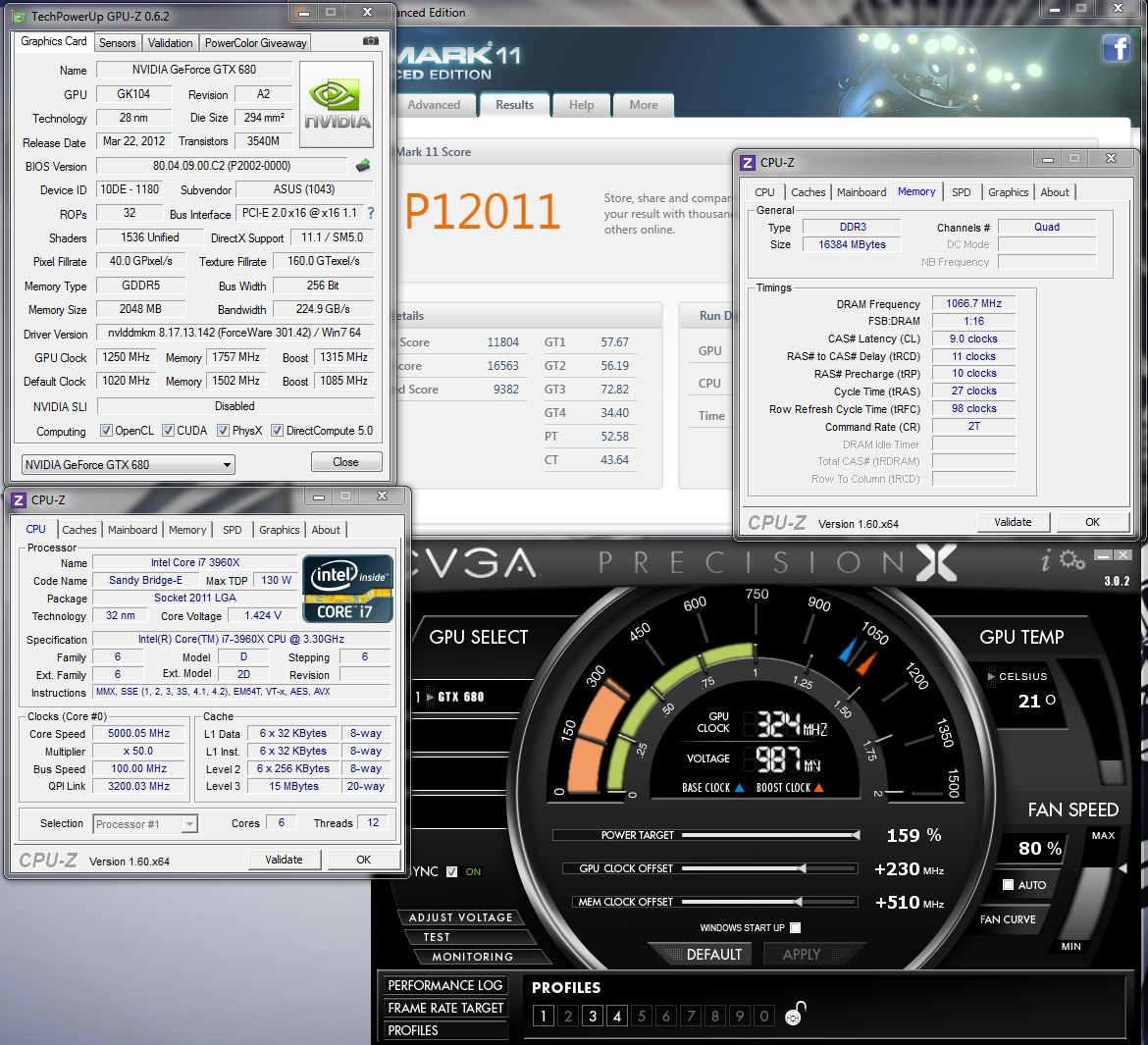The image size is (1148, 1045).
Task: Toggle the DirectCompute 5.0 checkbox
Action: pyautogui.click(x=277, y=430)
